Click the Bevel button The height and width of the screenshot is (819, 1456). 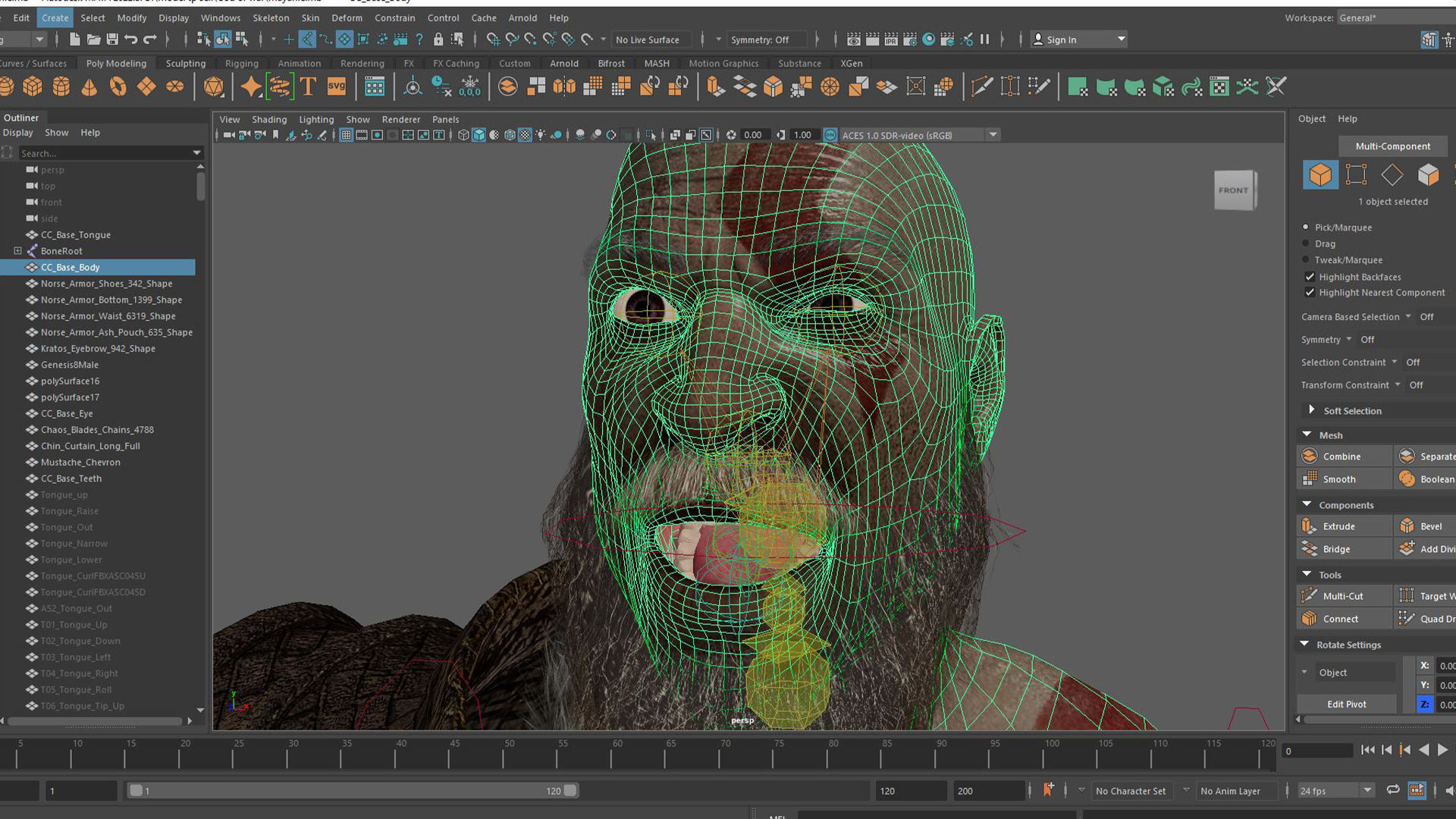[1426, 526]
